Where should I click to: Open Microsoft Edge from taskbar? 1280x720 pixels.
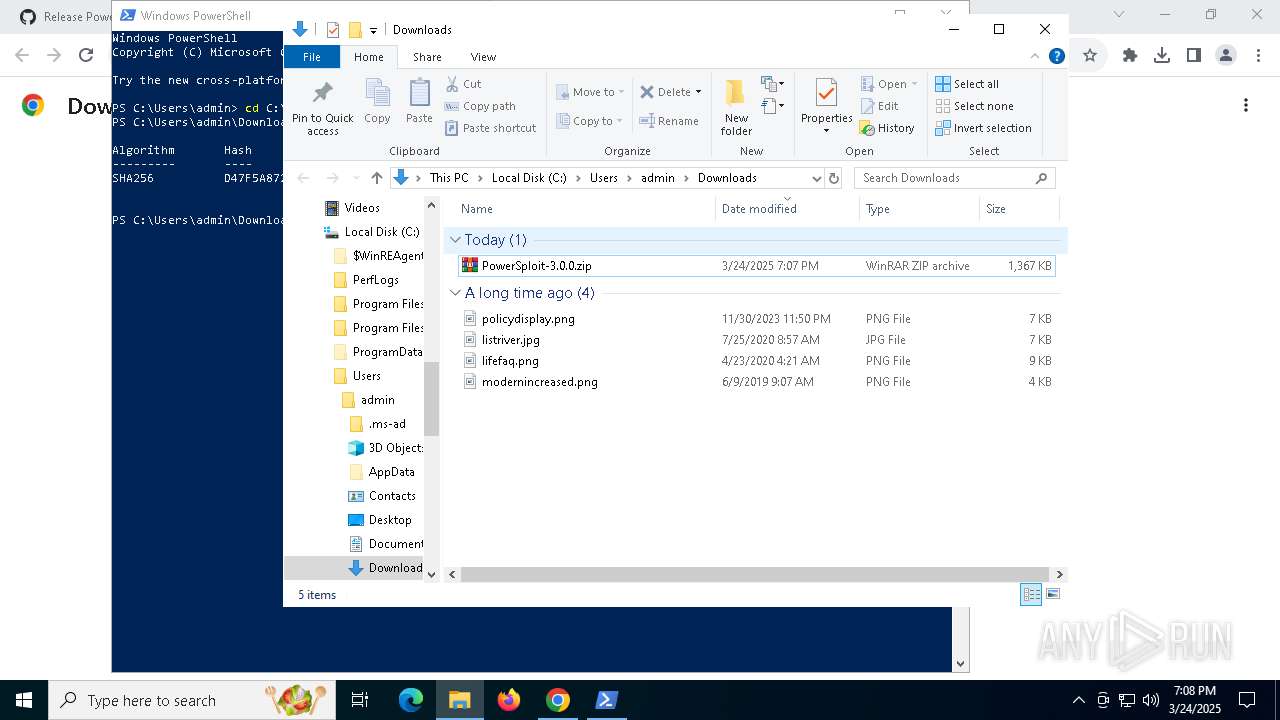(411, 700)
